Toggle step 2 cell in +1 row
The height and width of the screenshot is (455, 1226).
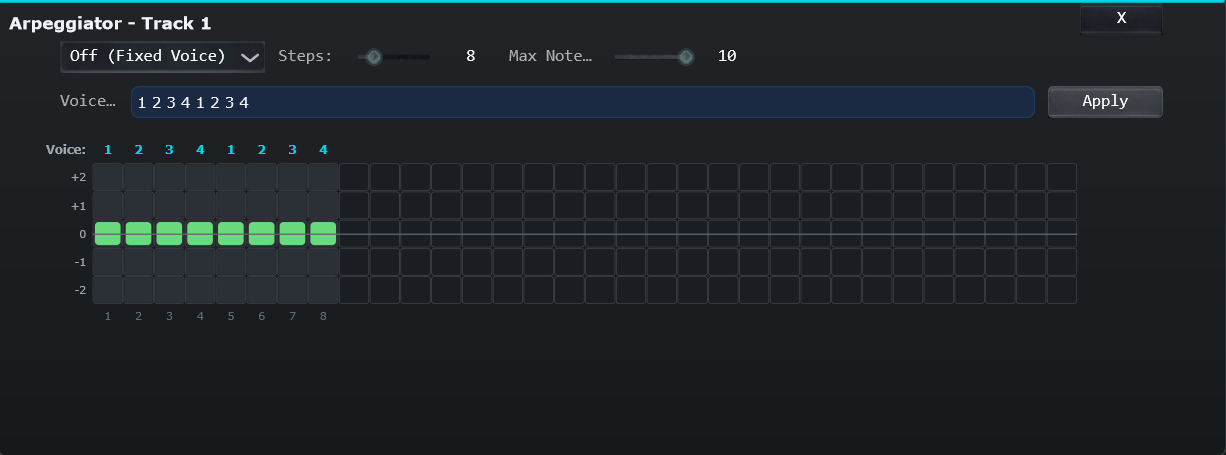pyautogui.click(x=139, y=205)
